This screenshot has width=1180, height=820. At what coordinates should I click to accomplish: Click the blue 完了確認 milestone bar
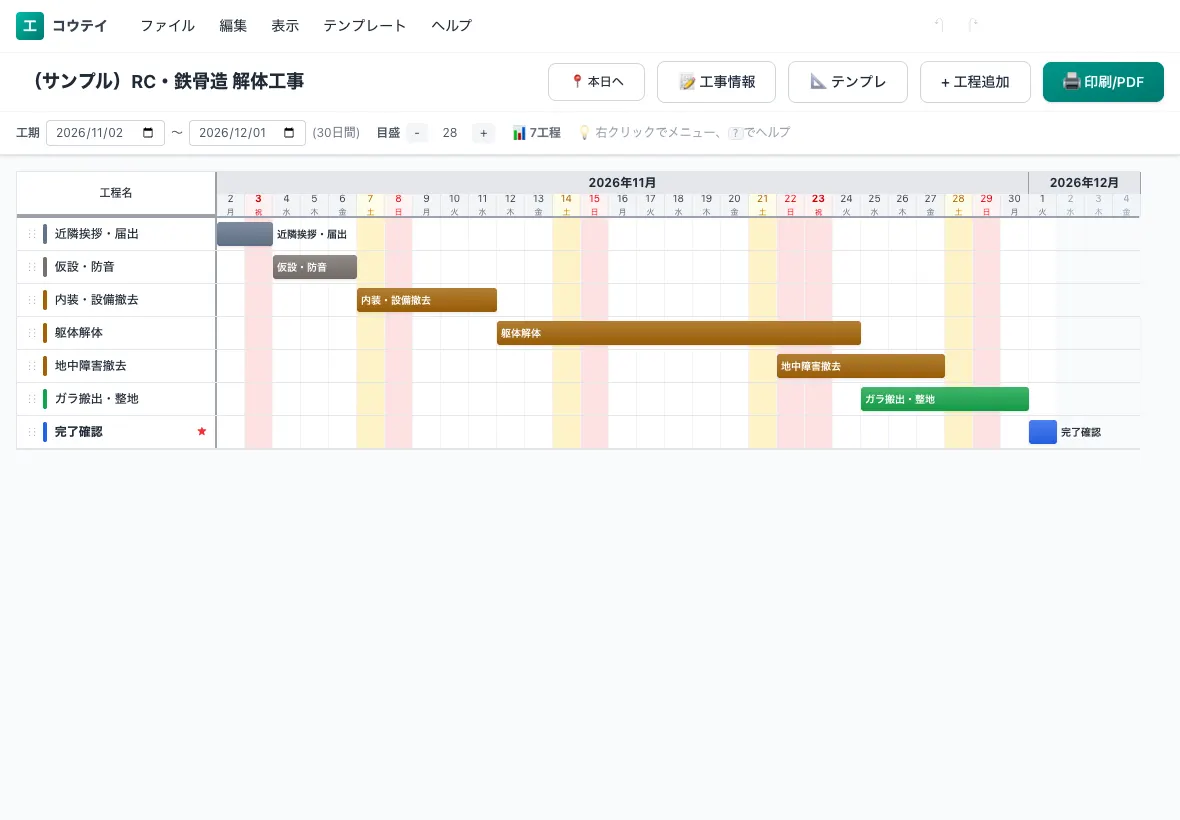click(1043, 432)
